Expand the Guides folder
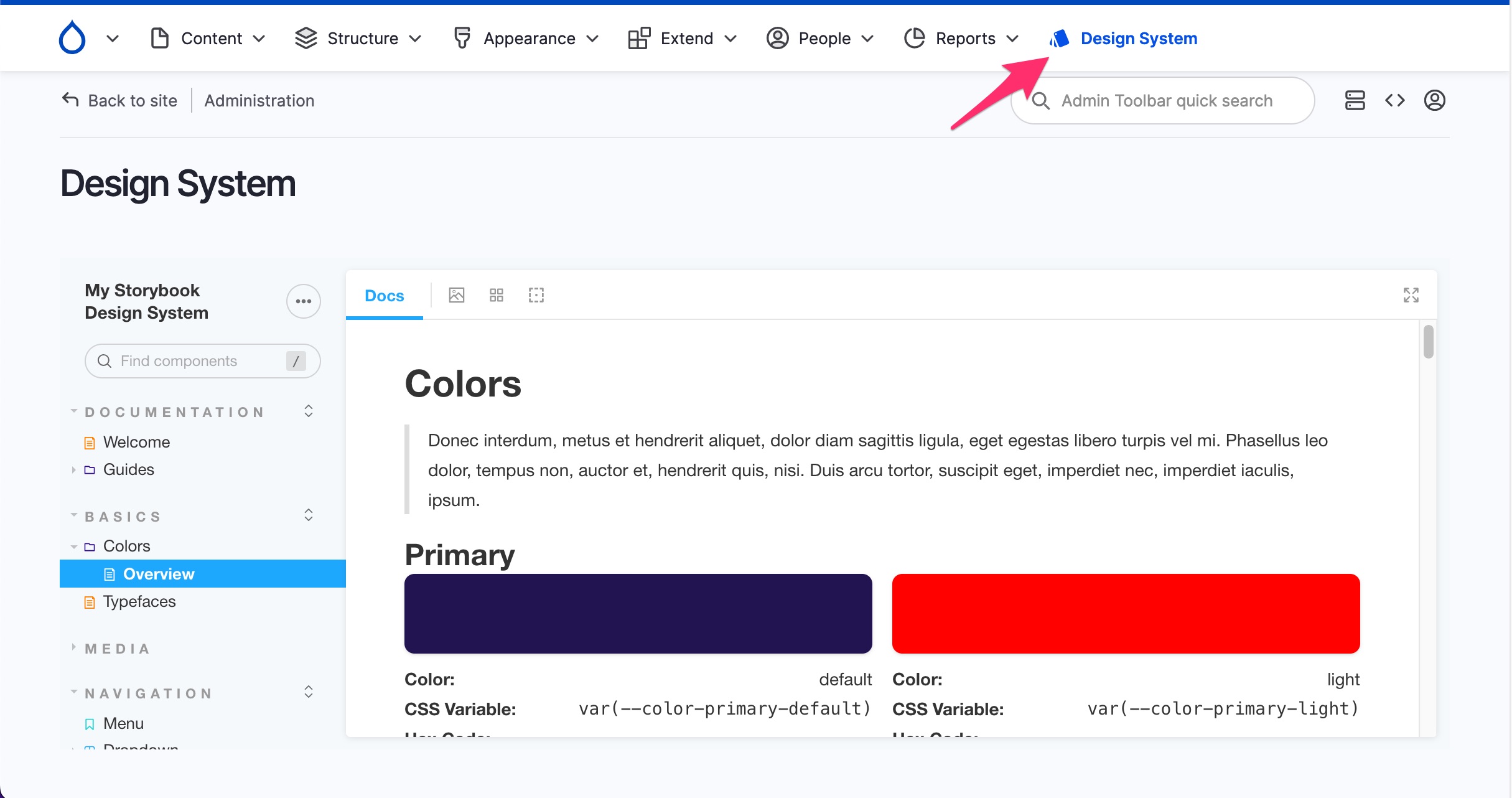1512x798 pixels. (x=74, y=470)
